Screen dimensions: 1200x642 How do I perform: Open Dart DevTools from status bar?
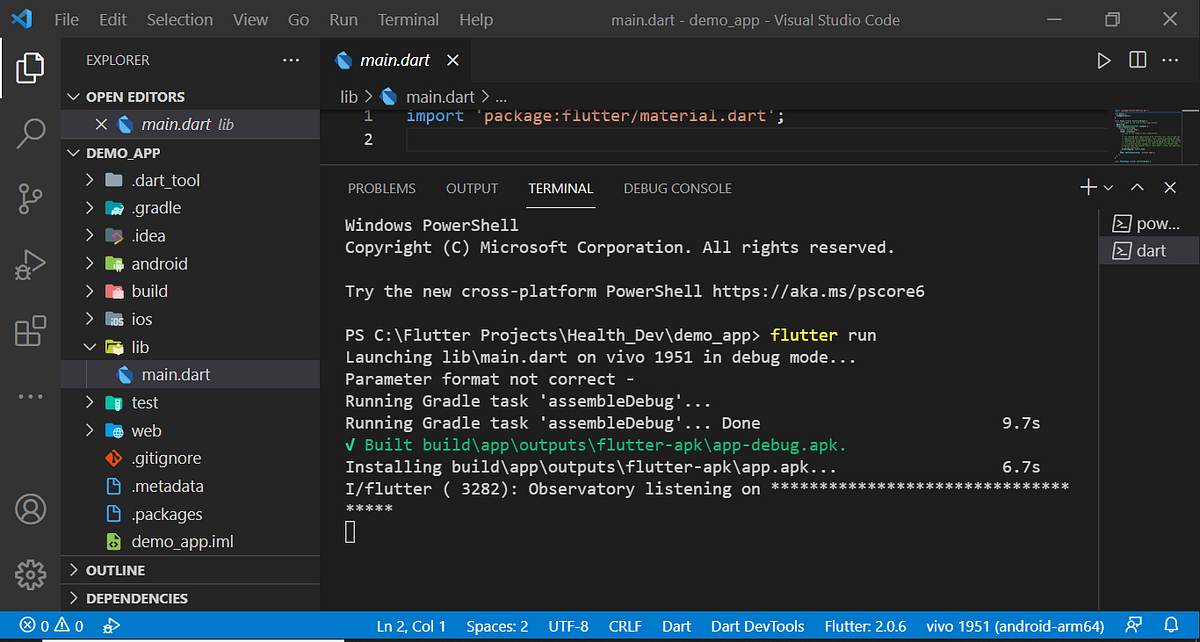(x=757, y=626)
